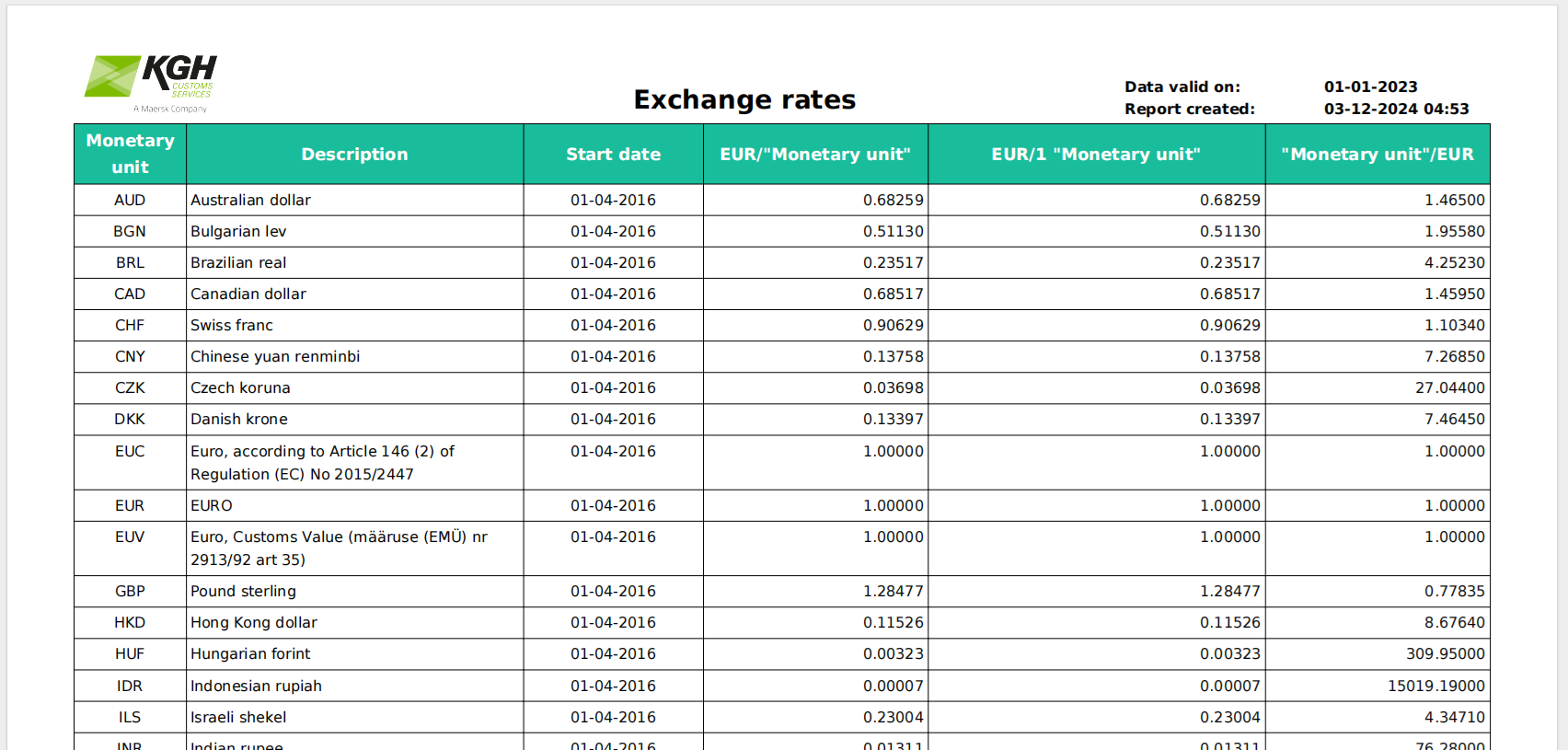Select the AUD currency code cell
Screen dimensions: 1568x750
click(x=130, y=201)
